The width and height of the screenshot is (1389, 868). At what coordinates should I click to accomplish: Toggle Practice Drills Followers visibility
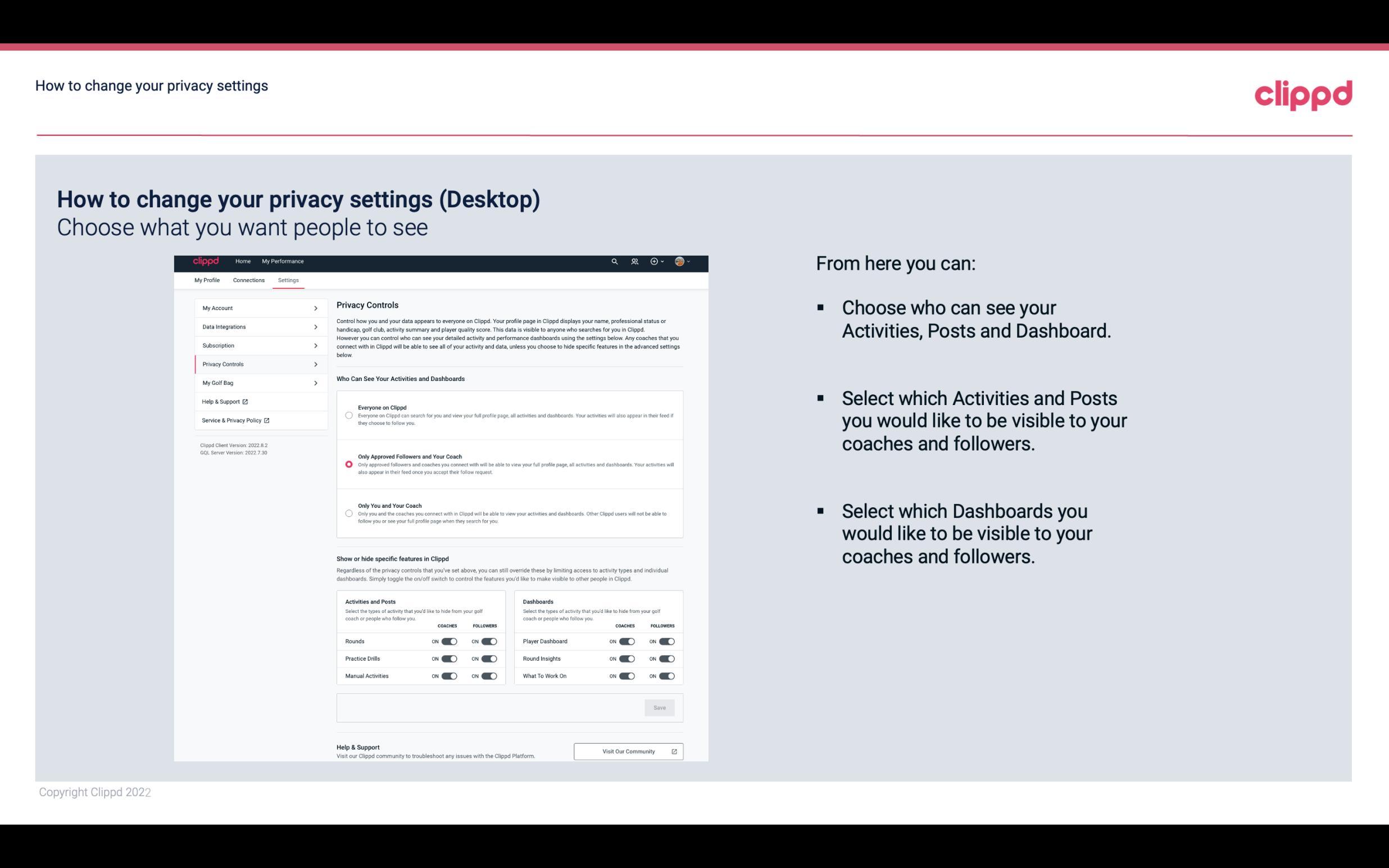pyautogui.click(x=489, y=659)
